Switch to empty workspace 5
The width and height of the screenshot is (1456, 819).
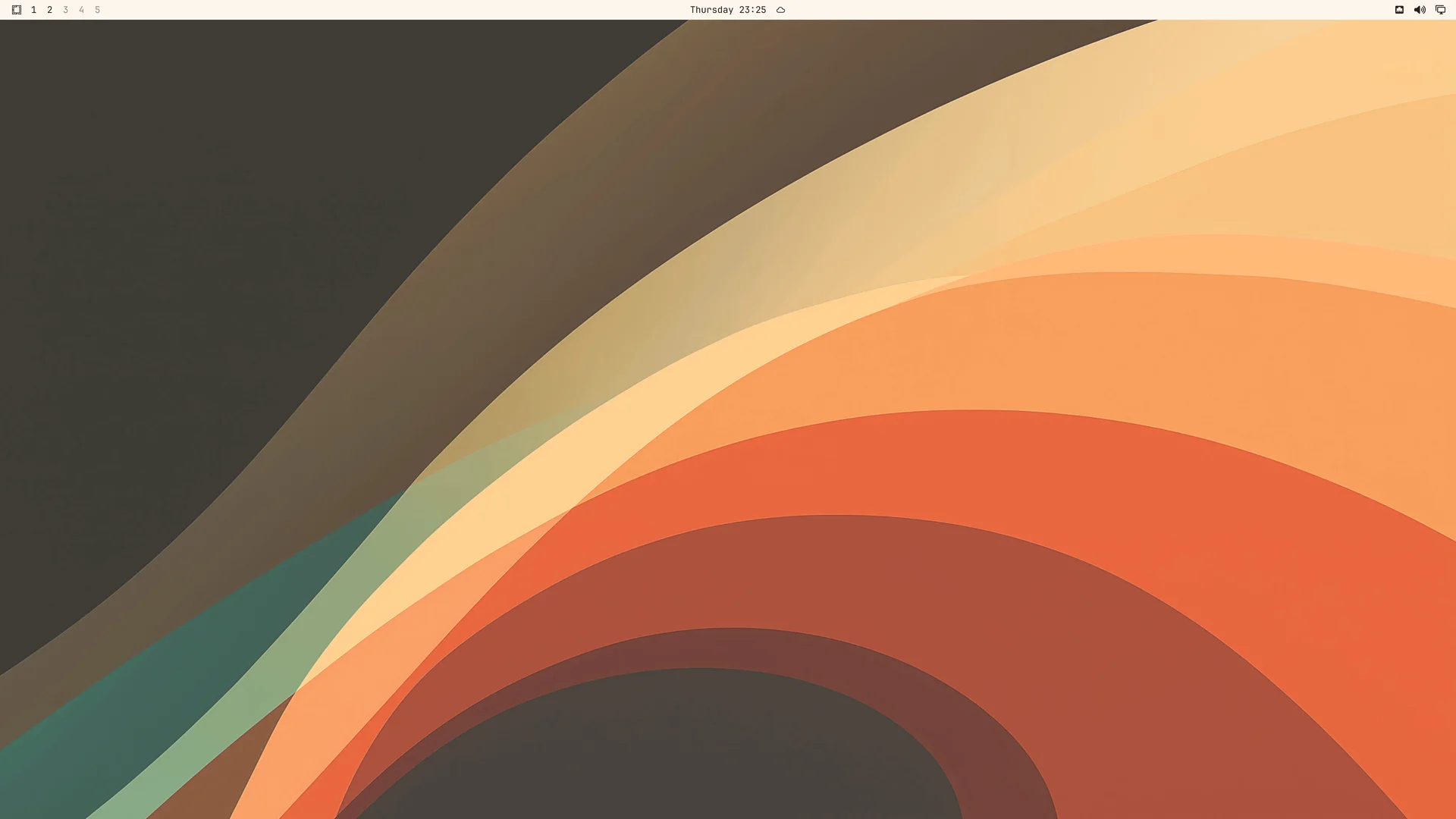(97, 10)
